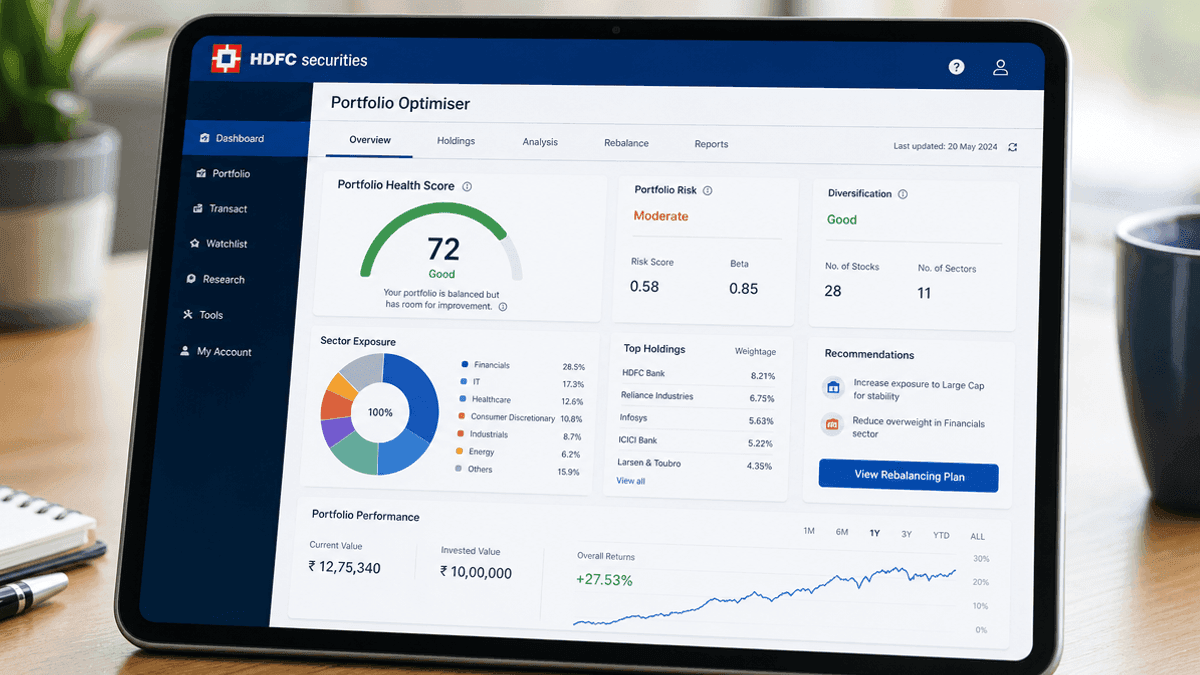Select the 6M performance range
Screen dimensions: 1200x675
coord(842,532)
